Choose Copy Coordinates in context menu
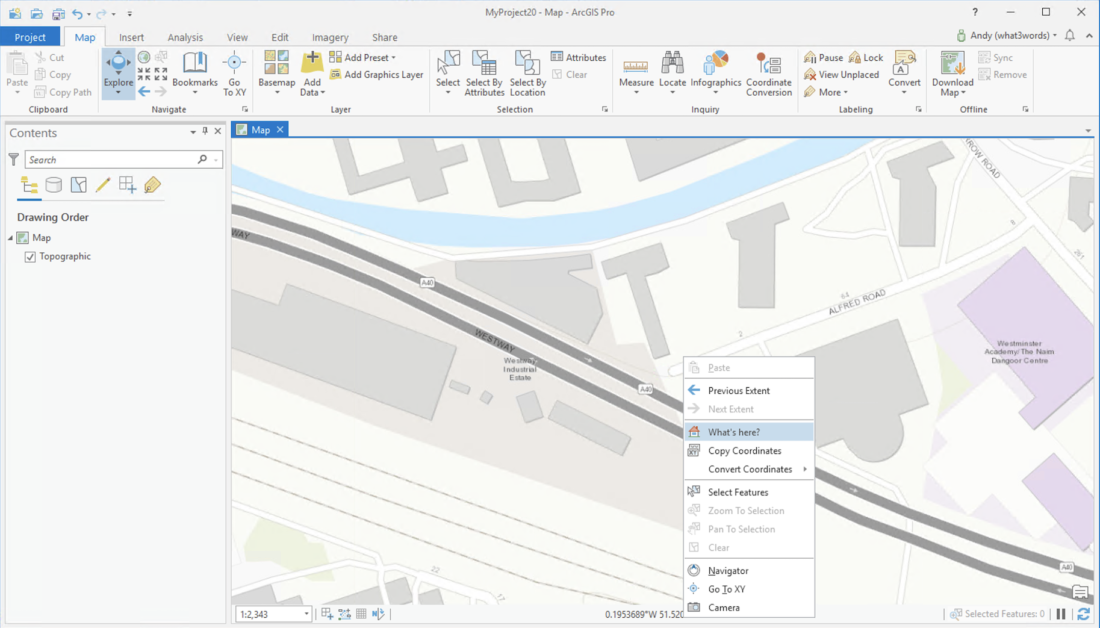1100x628 pixels. click(749, 450)
